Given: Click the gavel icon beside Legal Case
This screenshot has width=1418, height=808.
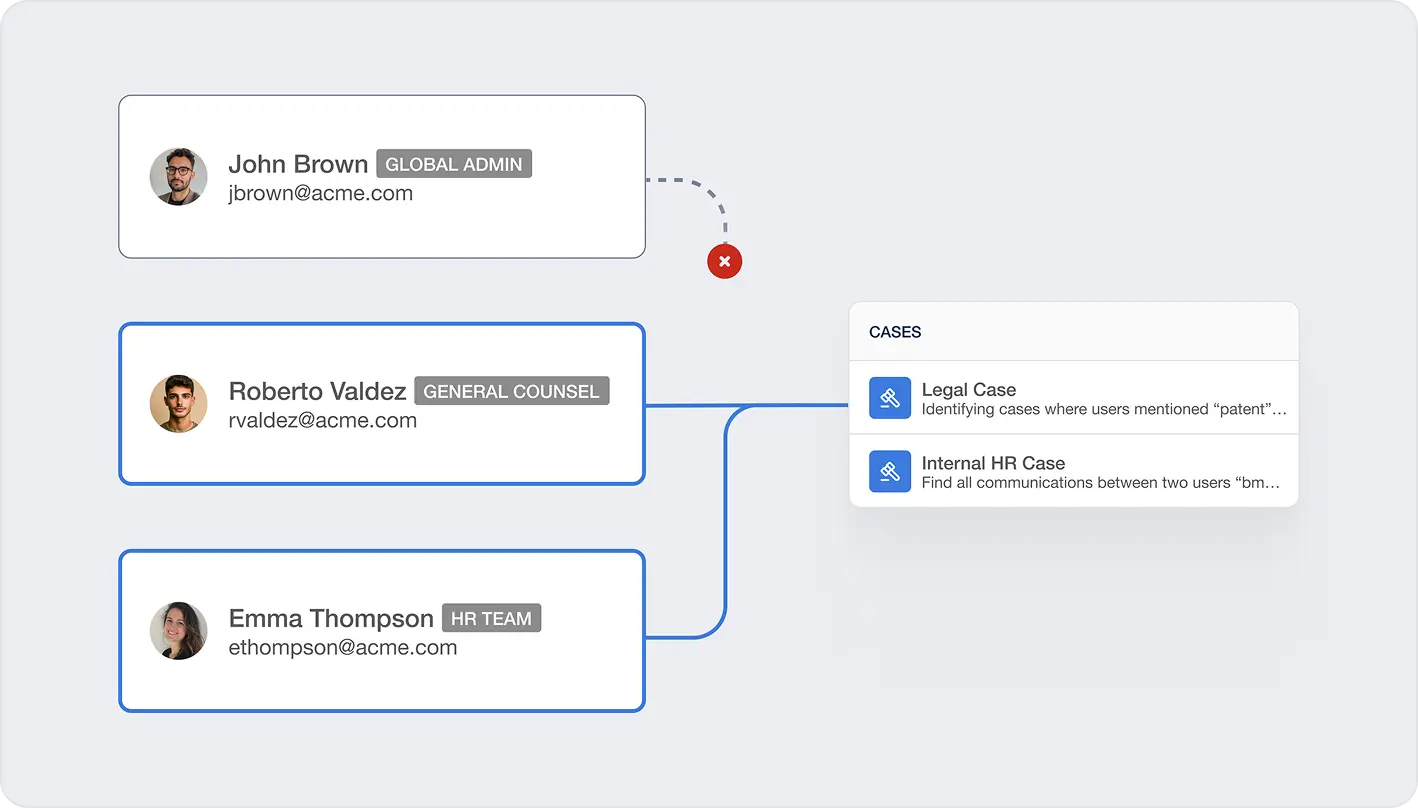Looking at the screenshot, I should tap(889, 397).
